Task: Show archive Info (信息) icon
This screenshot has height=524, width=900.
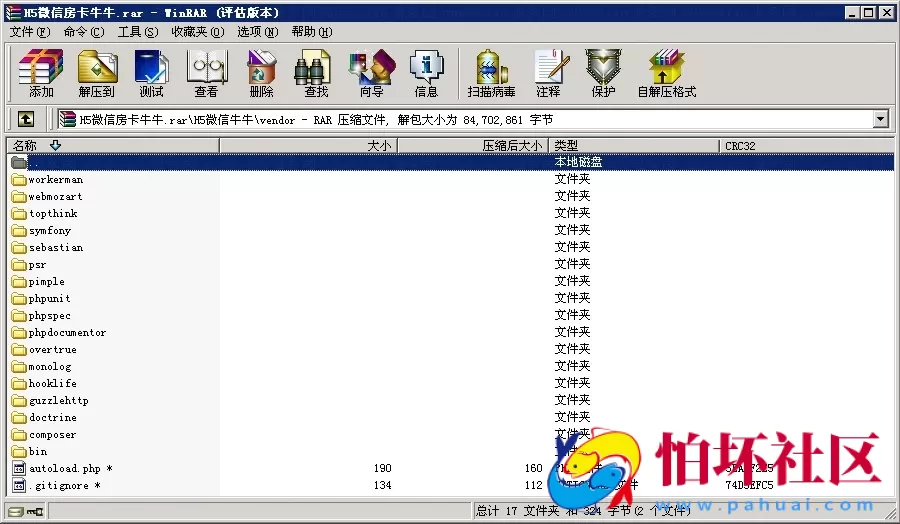Action: (x=426, y=73)
